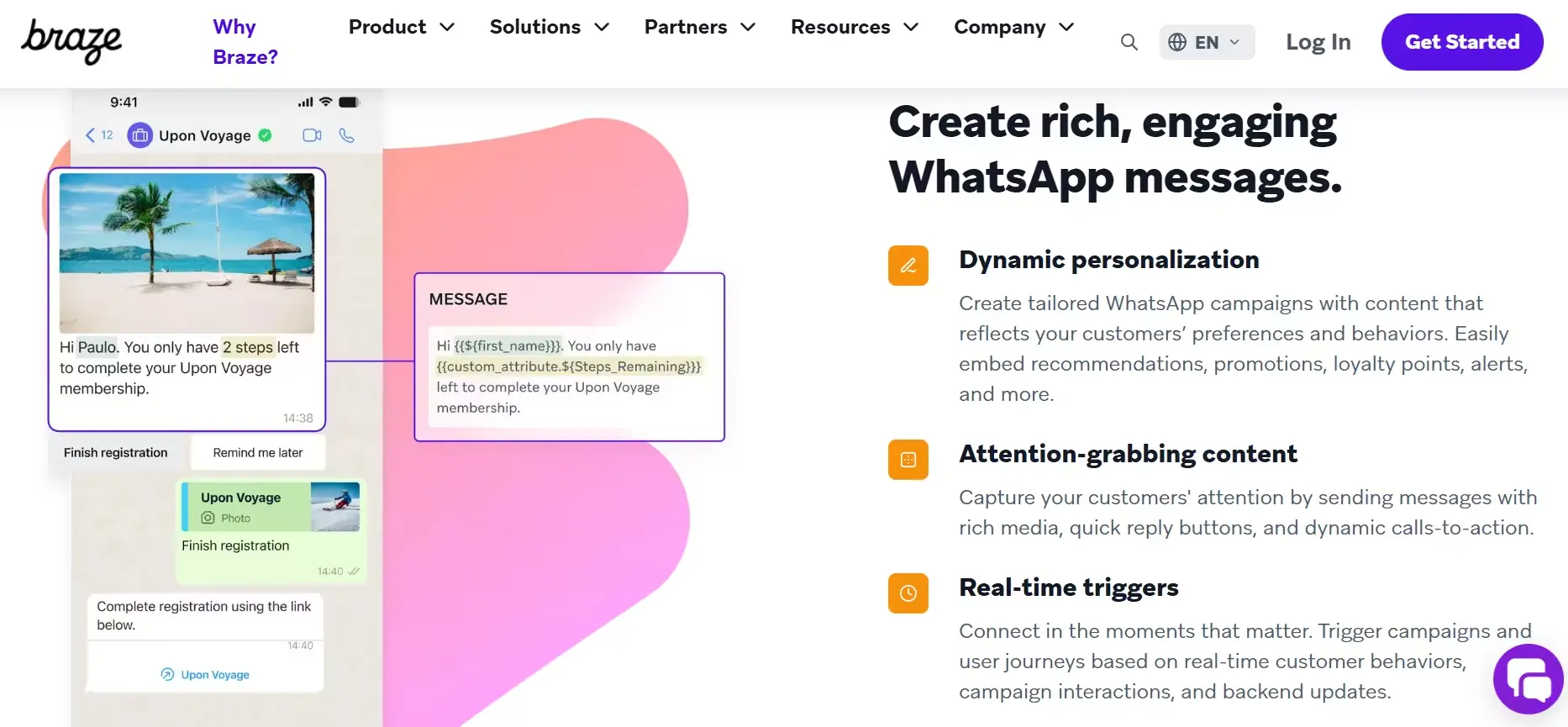1568x727 pixels.
Task: Open the EN language selector
Action: [x=1206, y=42]
